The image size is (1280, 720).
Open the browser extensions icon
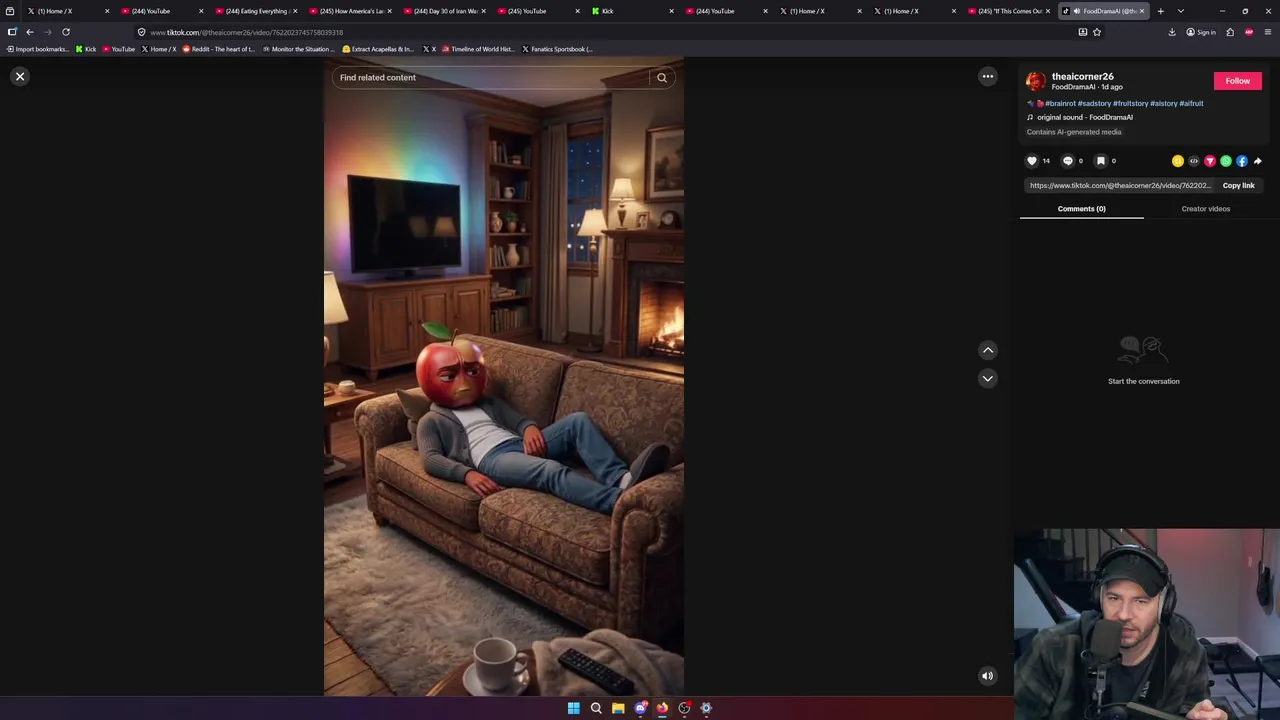[x=1230, y=32]
